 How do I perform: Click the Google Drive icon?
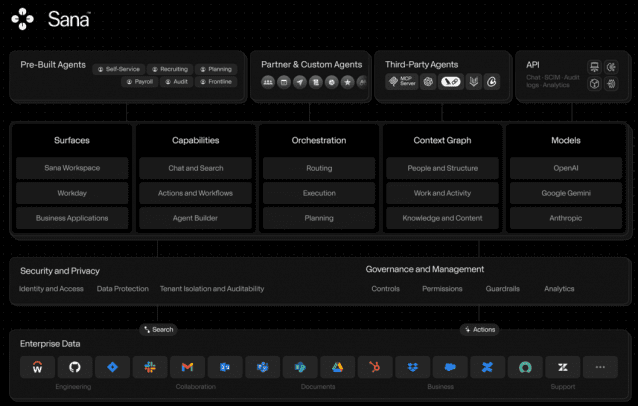click(338, 367)
